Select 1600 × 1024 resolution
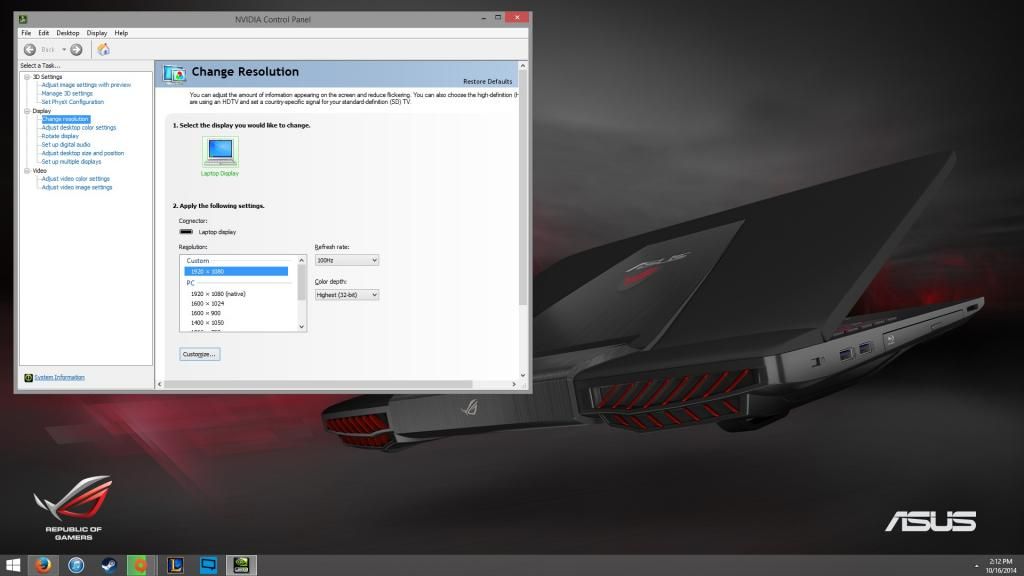 coord(208,304)
